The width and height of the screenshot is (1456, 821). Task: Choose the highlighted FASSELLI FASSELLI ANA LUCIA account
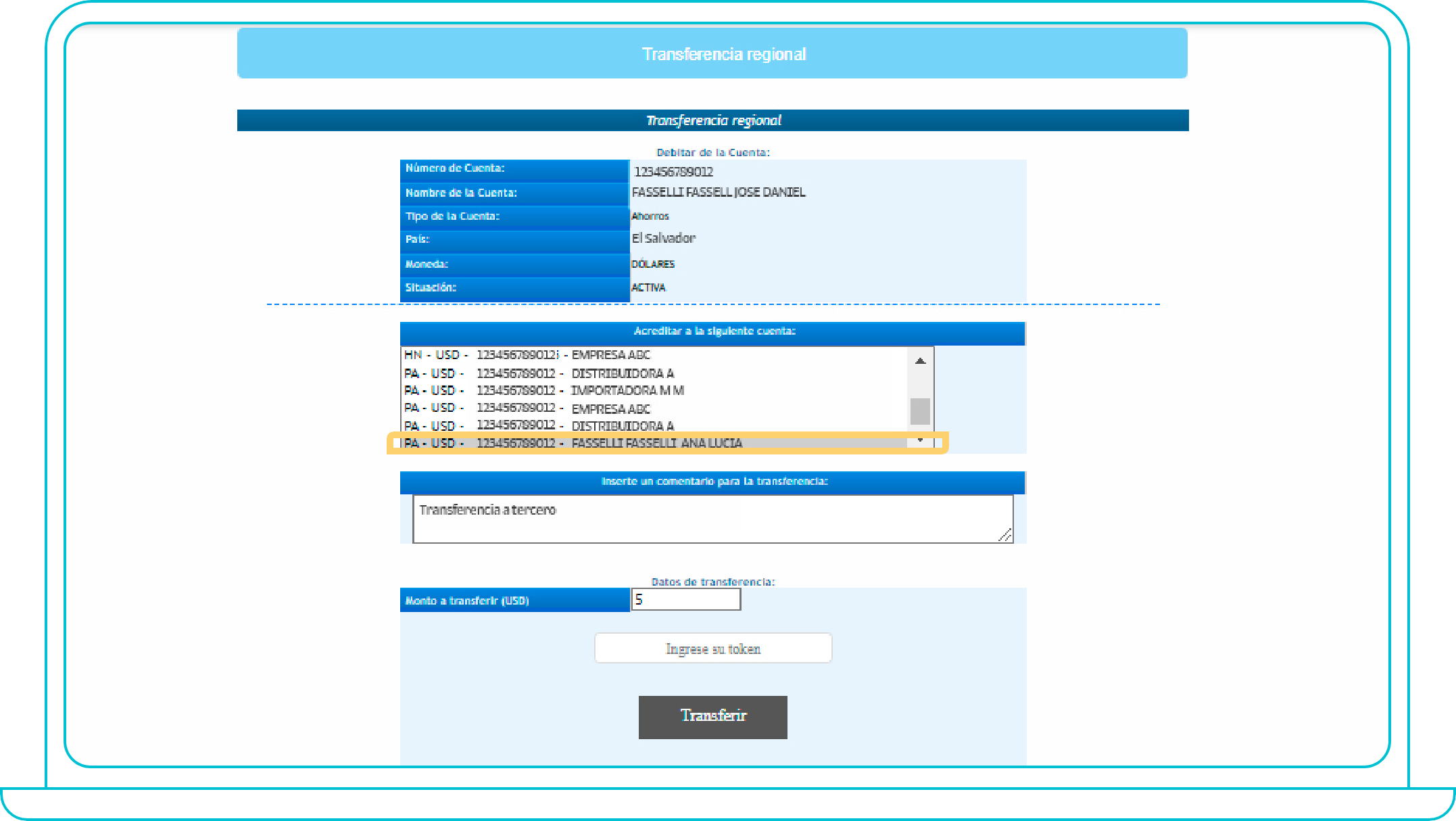(573, 443)
